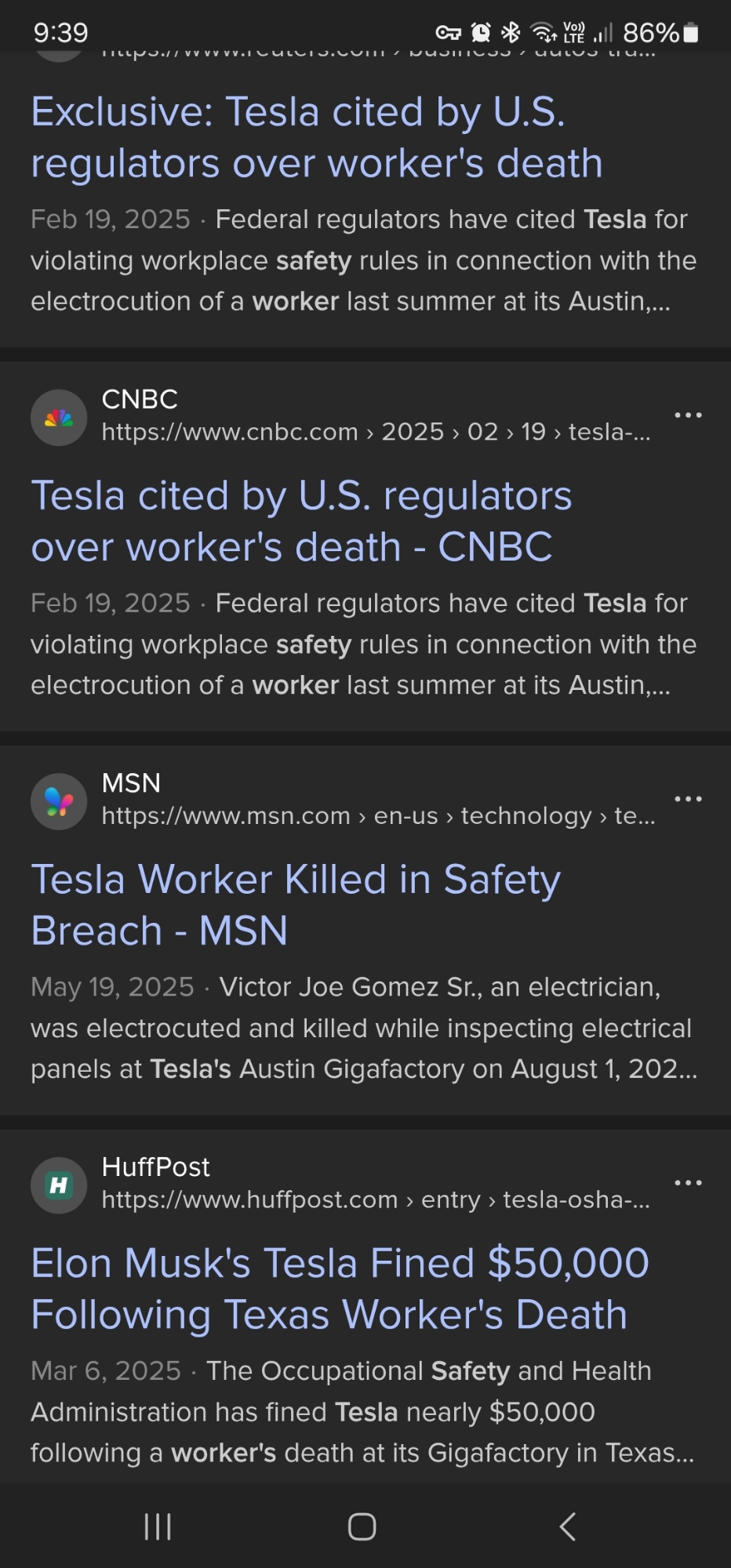Open 'Tesla cited by U.S. regulators - CNBC' headline
This screenshot has height=1568, width=731.
tap(301, 521)
